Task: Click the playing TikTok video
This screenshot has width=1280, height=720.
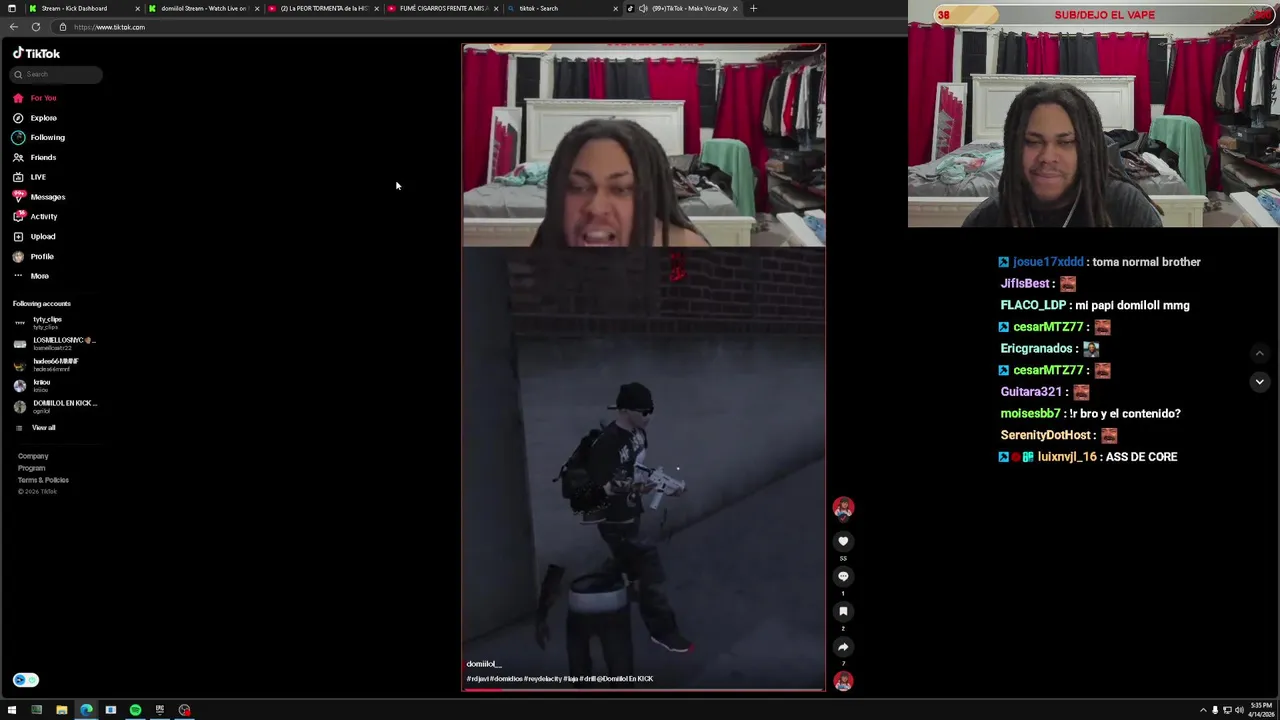Action: click(643, 367)
